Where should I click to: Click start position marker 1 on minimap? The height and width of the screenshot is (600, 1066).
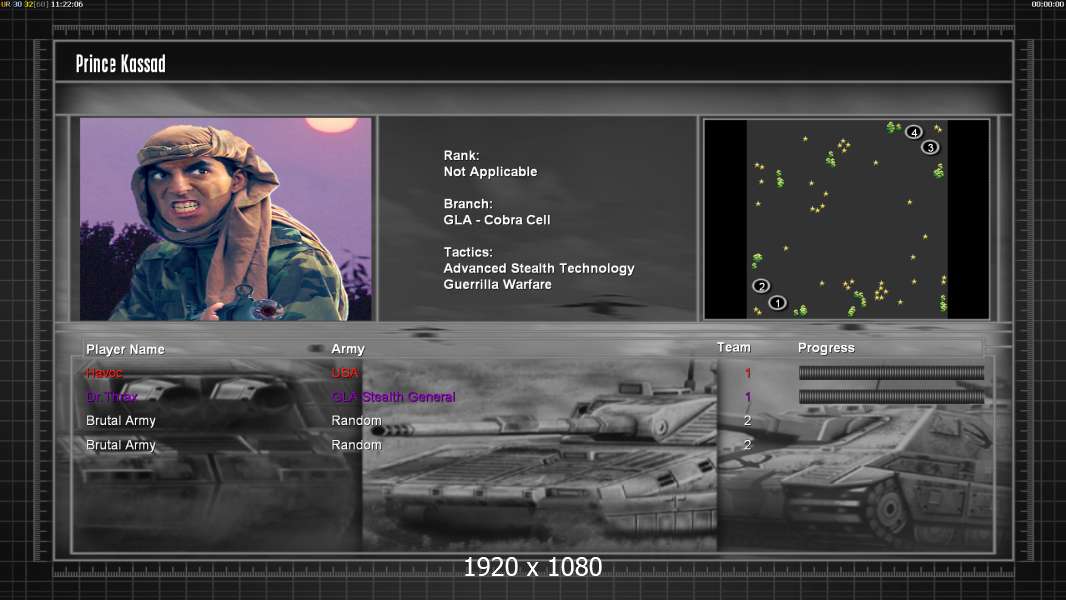(x=777, y=303)
